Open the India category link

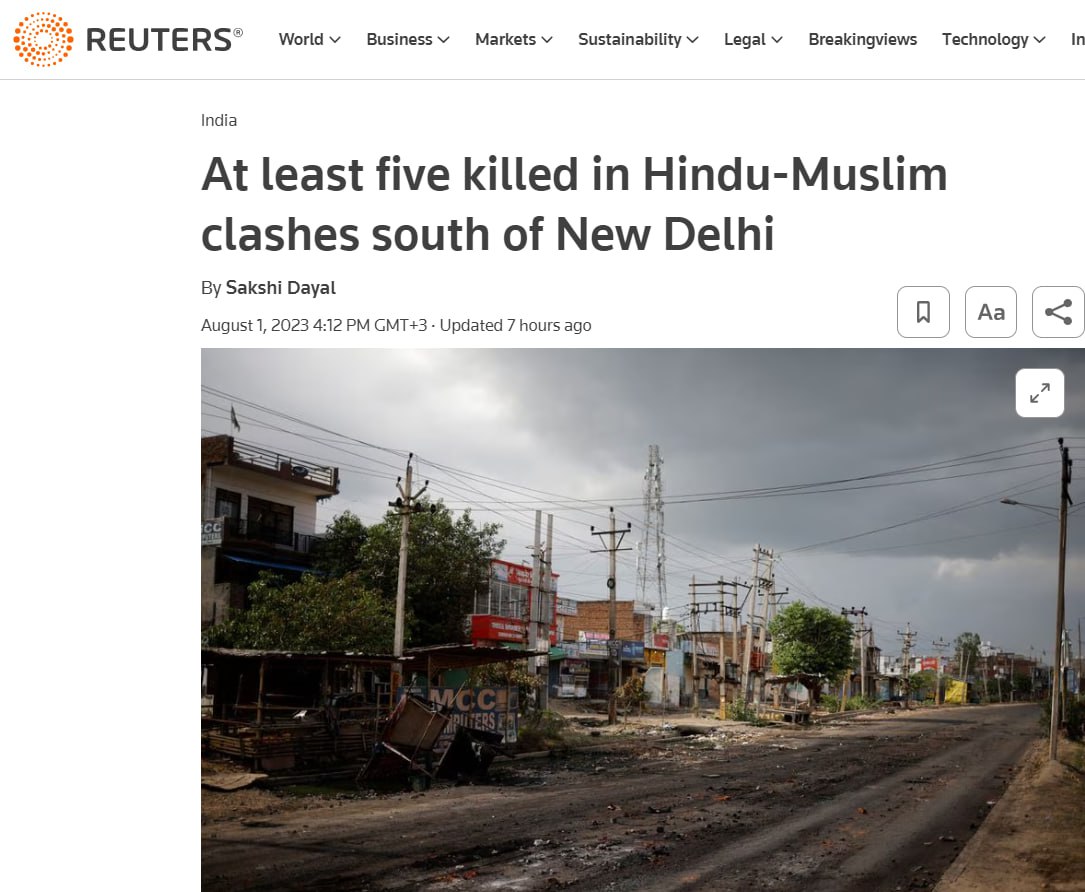pyautogui.click(x=219, y=120)
